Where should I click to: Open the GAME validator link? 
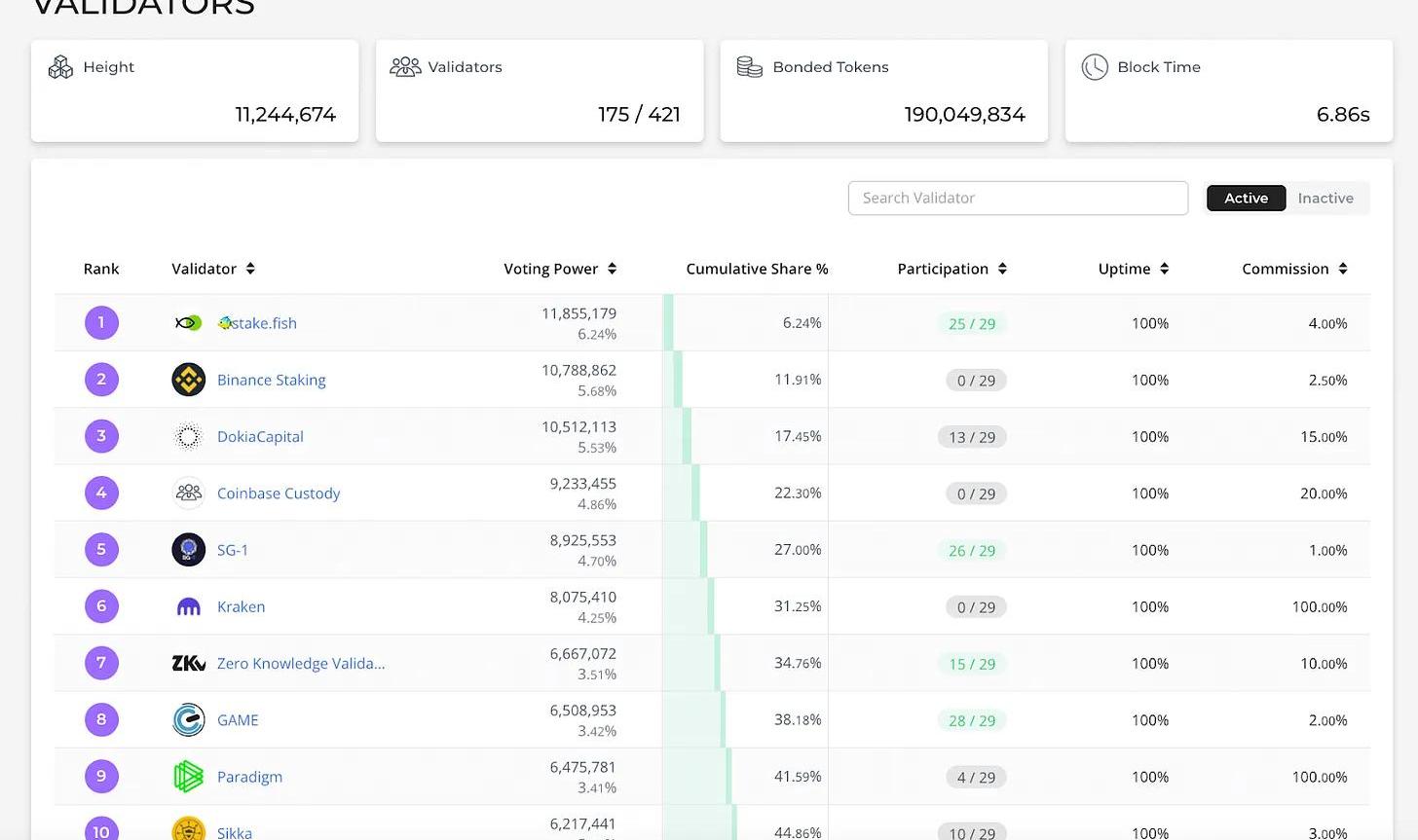(x=238, y=719)
